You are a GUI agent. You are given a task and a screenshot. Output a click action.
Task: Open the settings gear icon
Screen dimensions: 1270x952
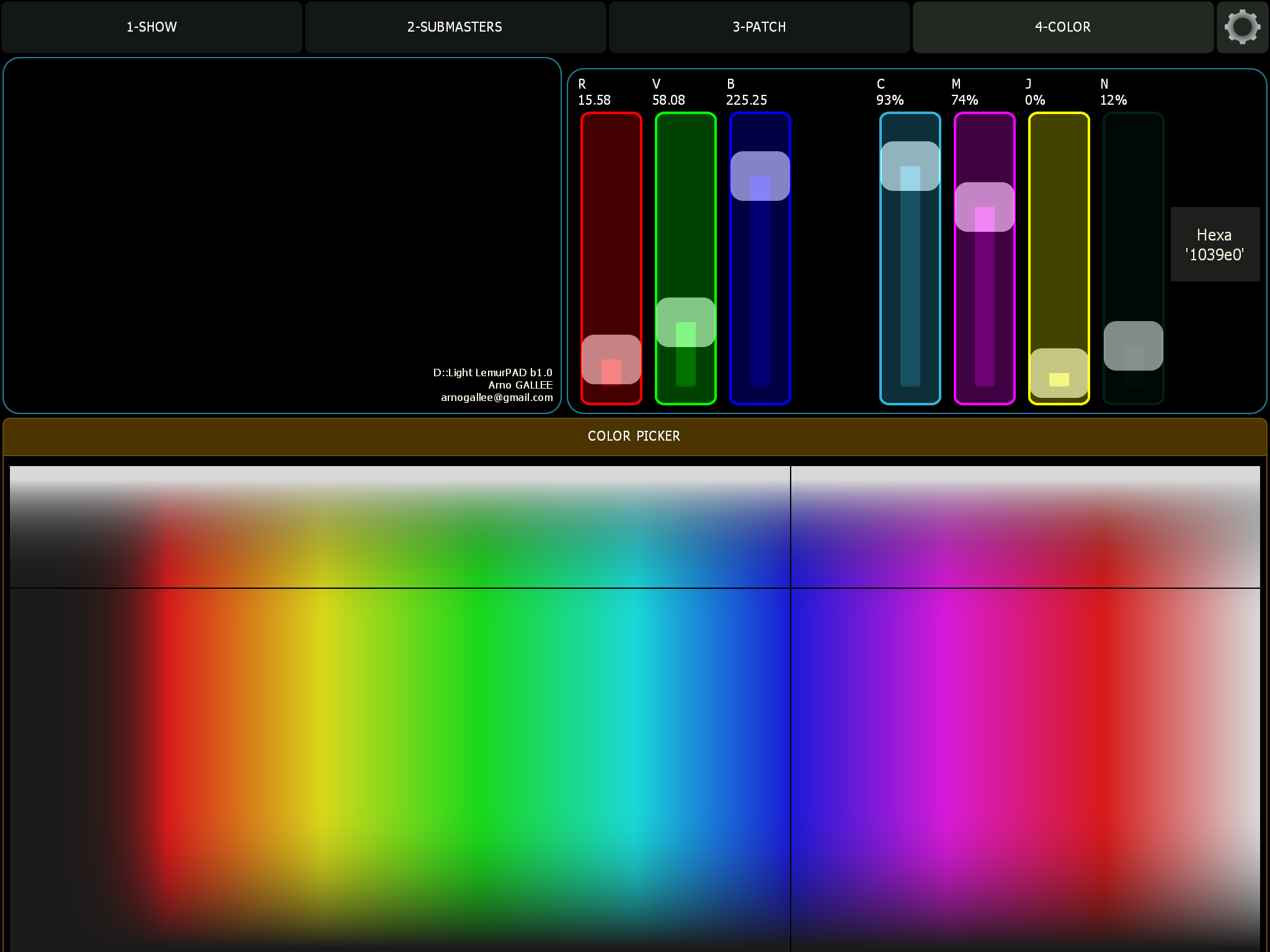coord(1242,27)
